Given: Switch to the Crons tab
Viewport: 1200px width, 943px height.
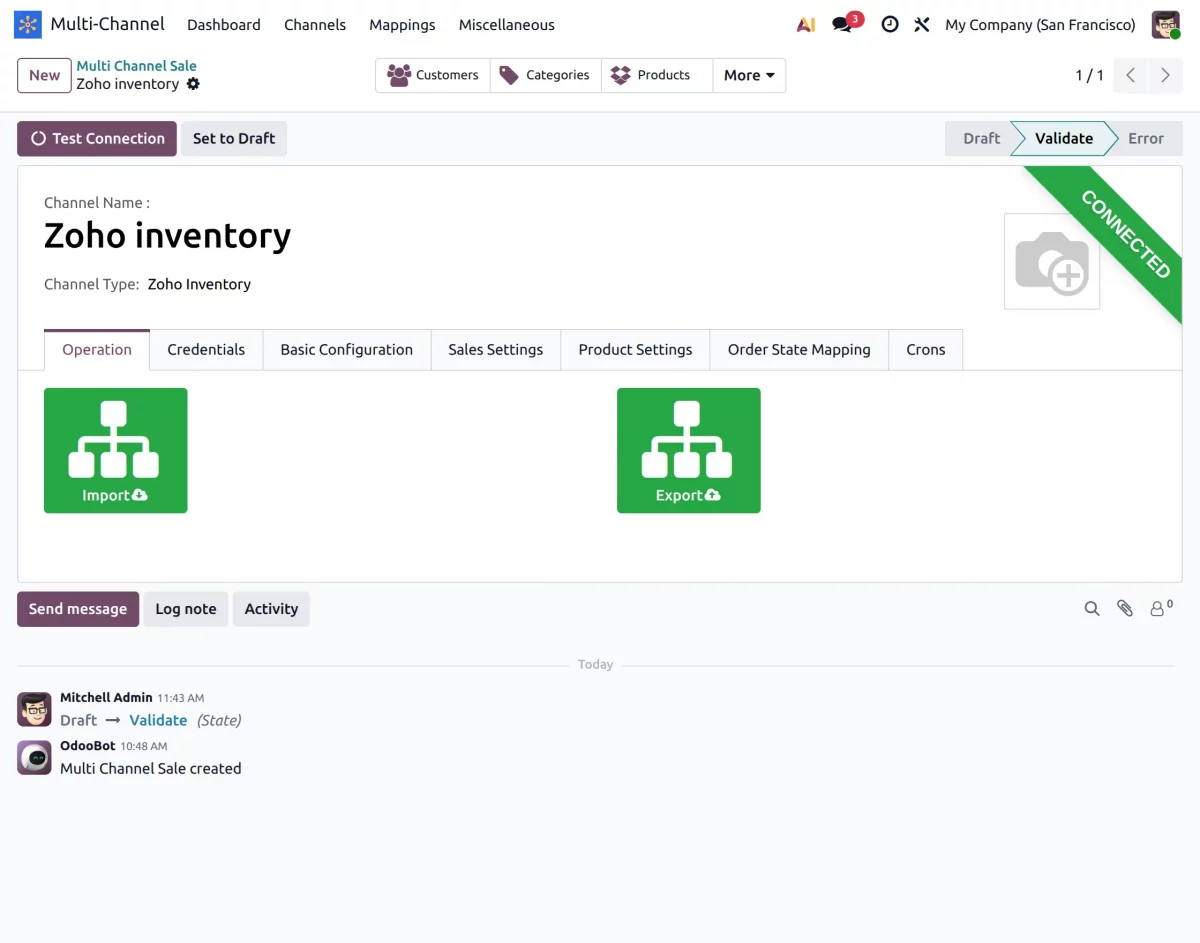Looking at the screenshot, I should [926, 350].
